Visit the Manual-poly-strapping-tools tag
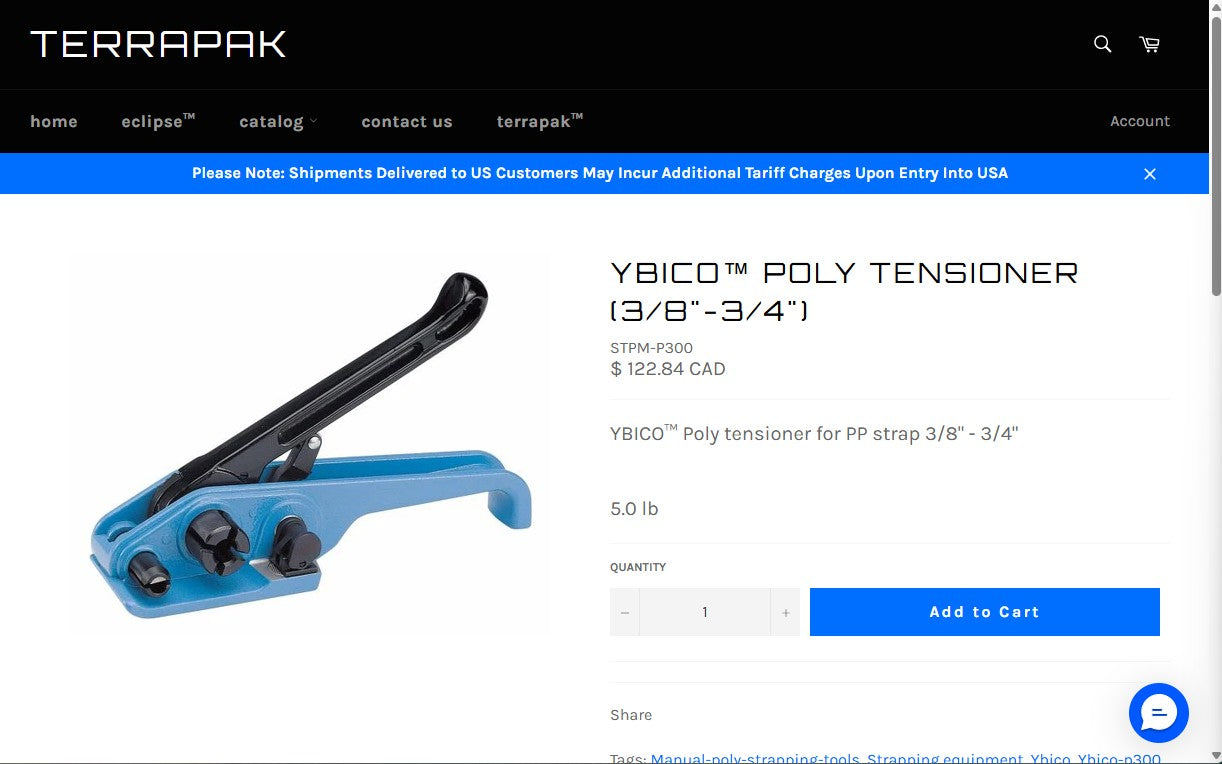The height and width of the screenshot is (764, 1222). (754, 759)
